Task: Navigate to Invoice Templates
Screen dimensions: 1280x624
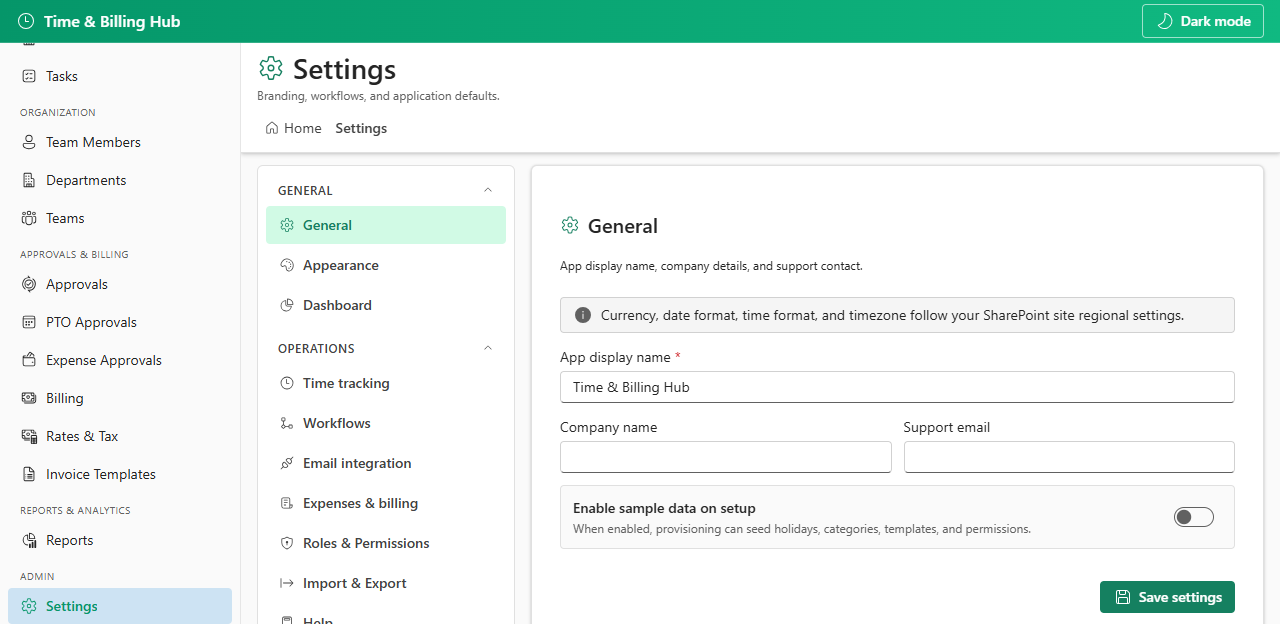Action: coord(120,474)
